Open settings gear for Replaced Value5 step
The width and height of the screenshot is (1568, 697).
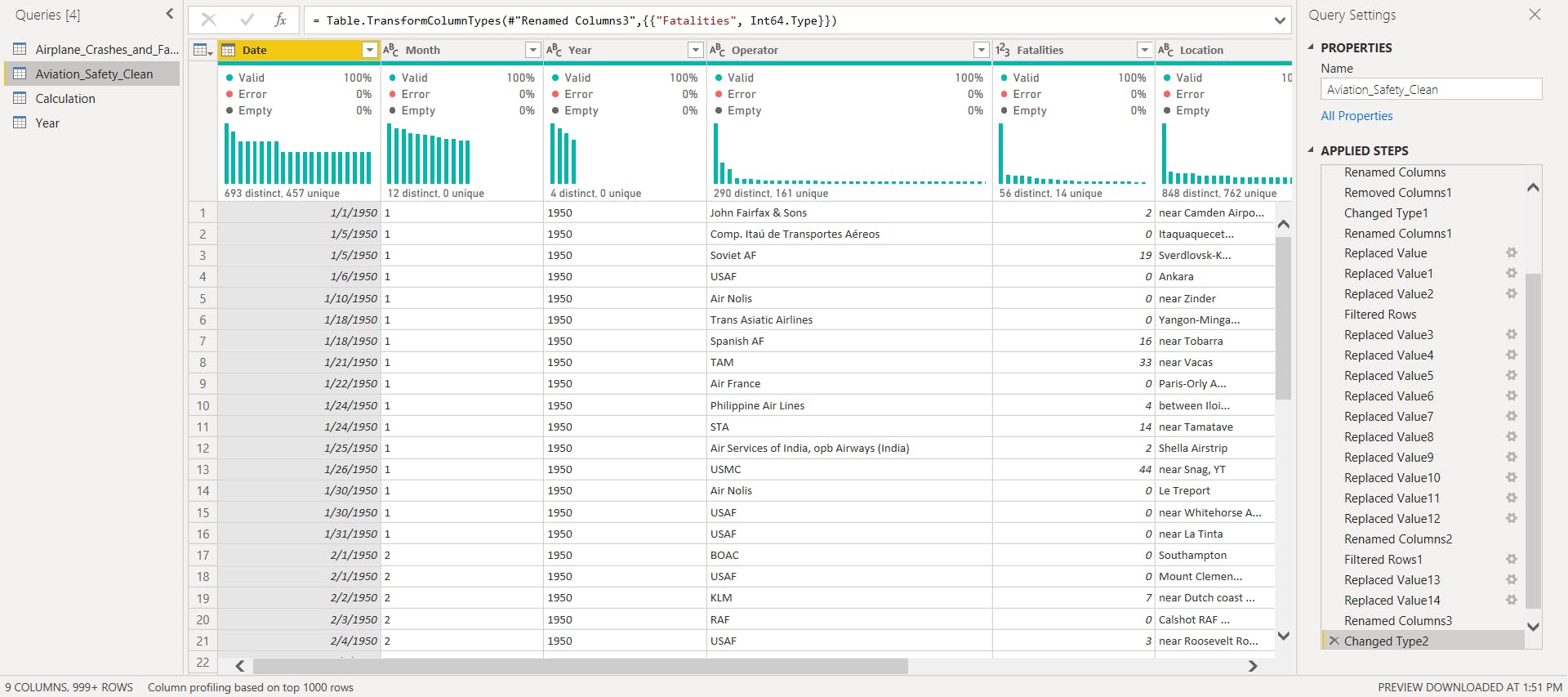[x=1512, y=376]
